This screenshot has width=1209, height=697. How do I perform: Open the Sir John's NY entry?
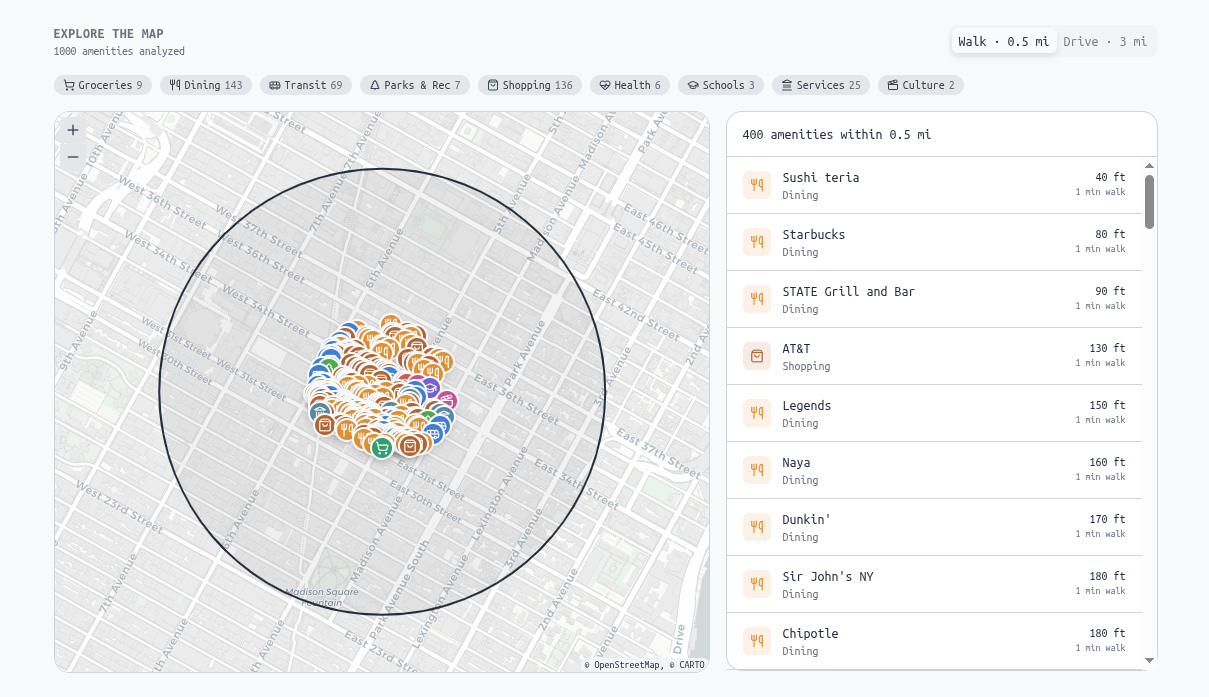click(x=934, y=584)
